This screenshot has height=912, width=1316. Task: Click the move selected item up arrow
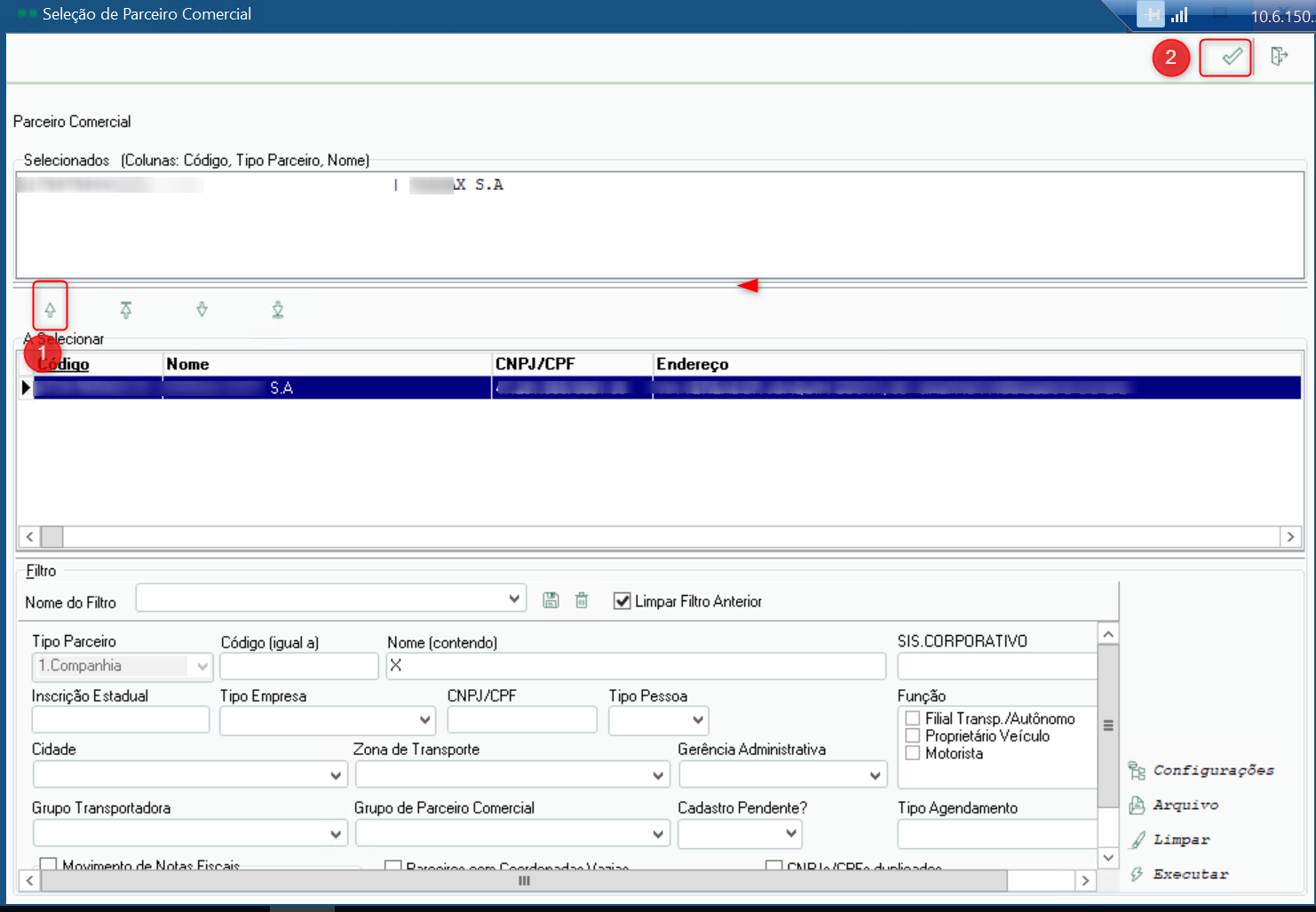click(x=50, y=310)
